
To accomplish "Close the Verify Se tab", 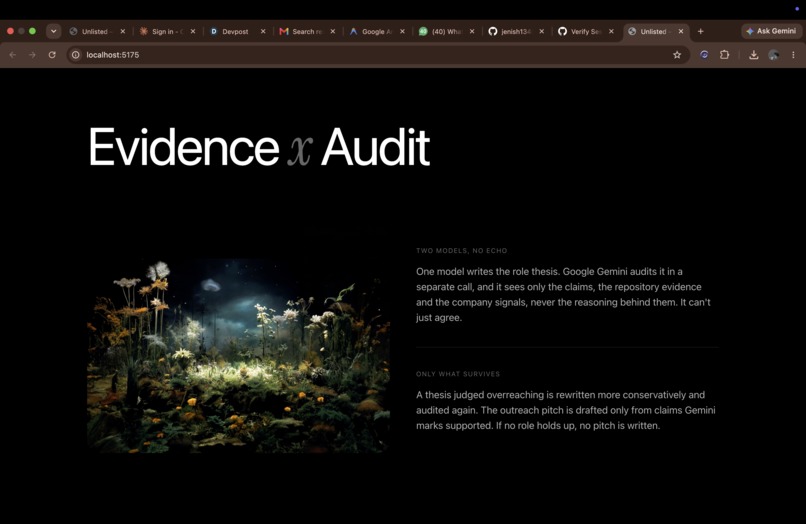I will coord(611,31).
